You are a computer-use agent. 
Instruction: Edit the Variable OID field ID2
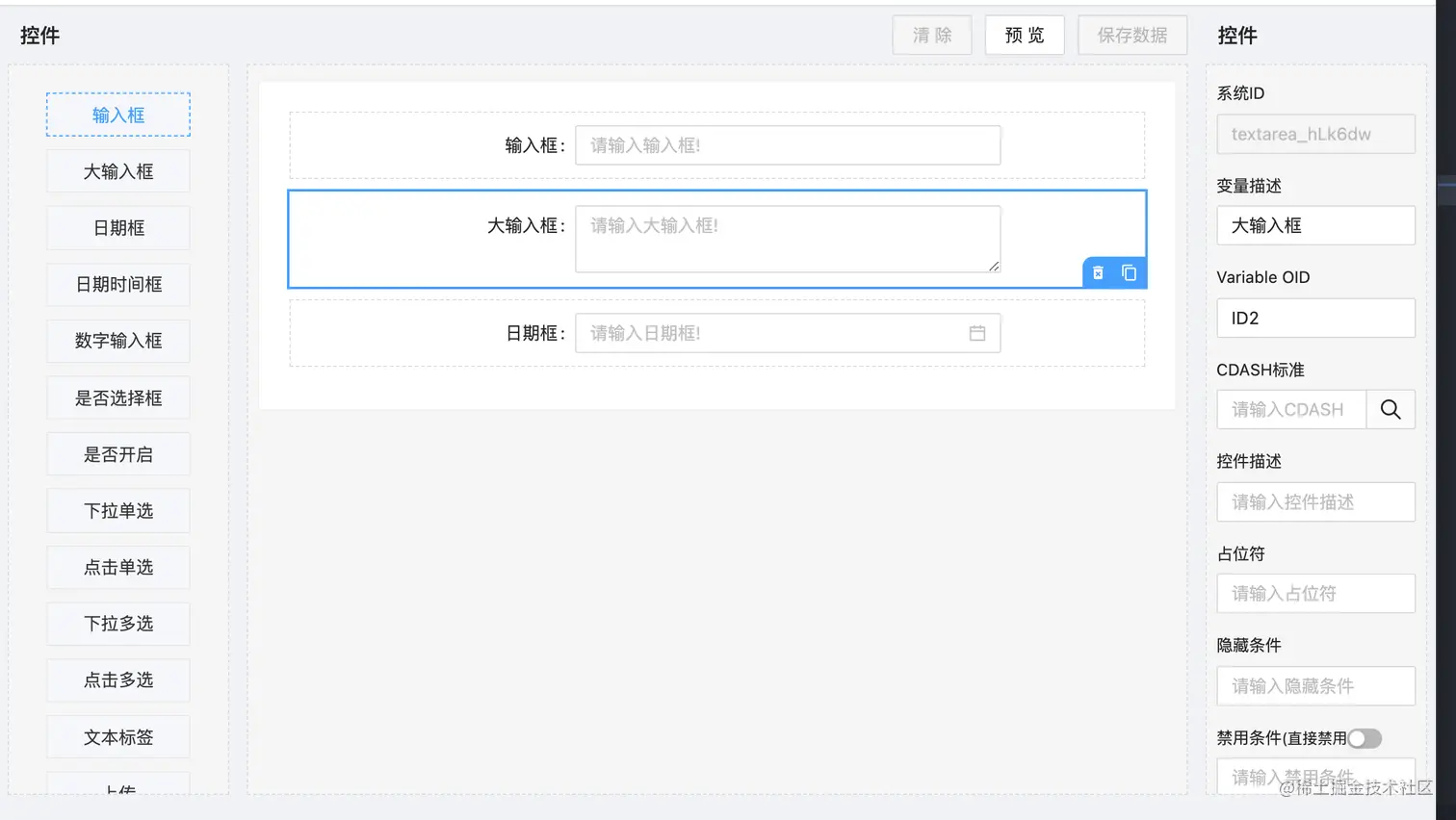[1315, 318]
